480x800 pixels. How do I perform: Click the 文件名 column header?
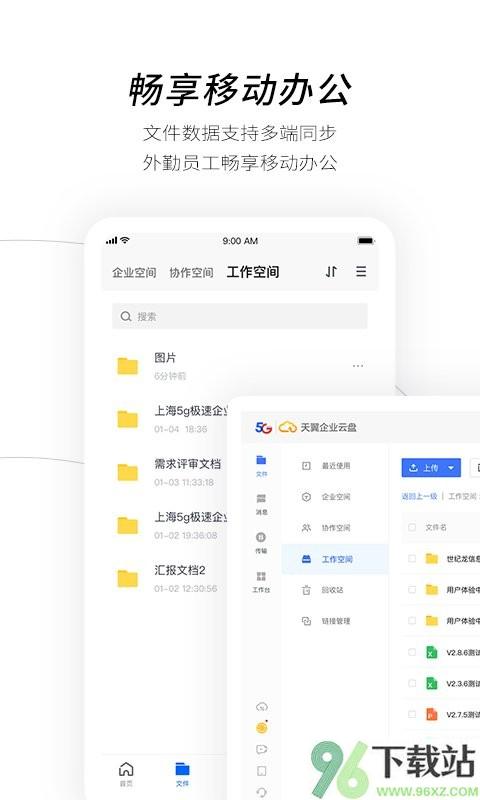click(436, 527)
